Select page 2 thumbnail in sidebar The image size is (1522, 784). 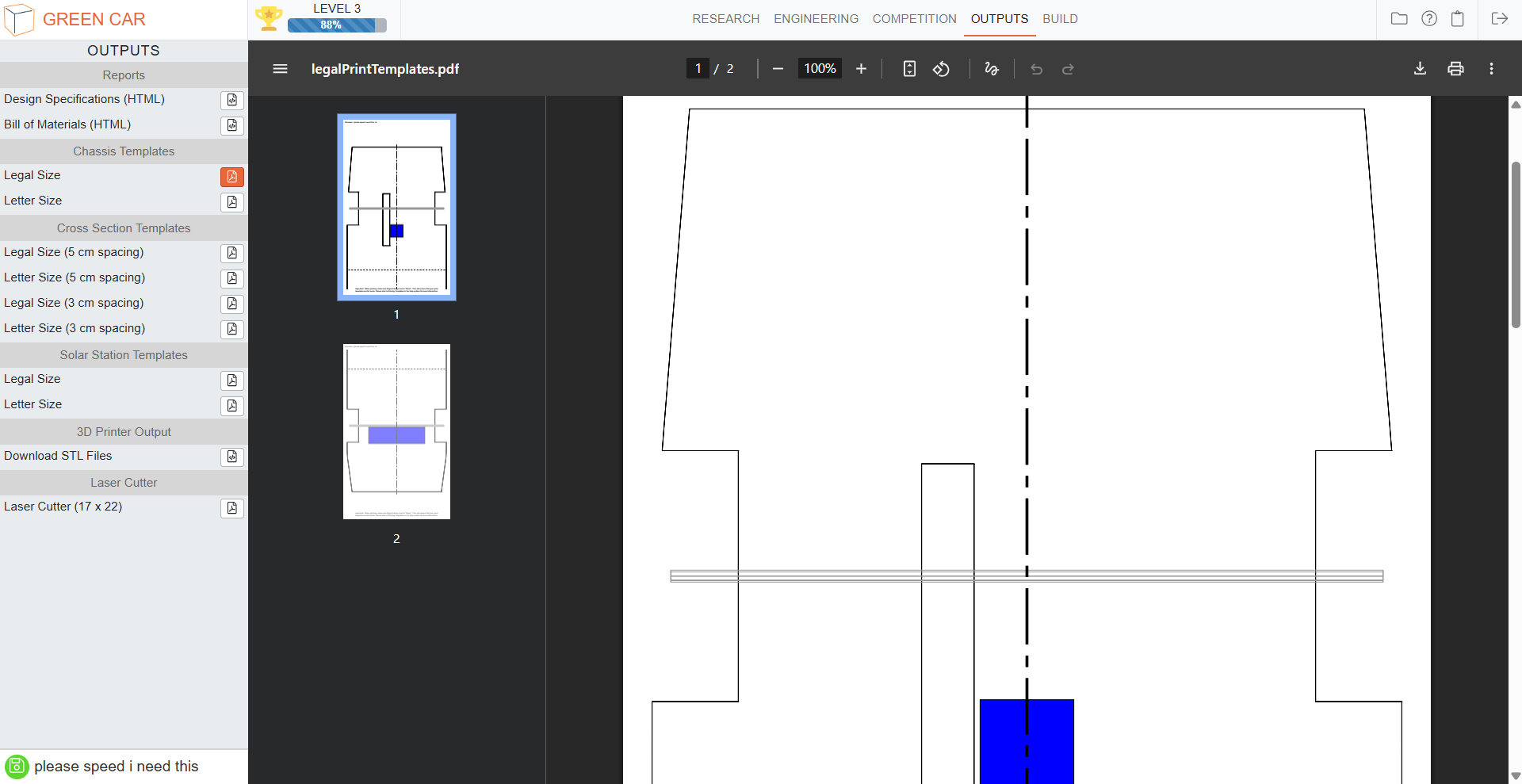click(396, 432)
